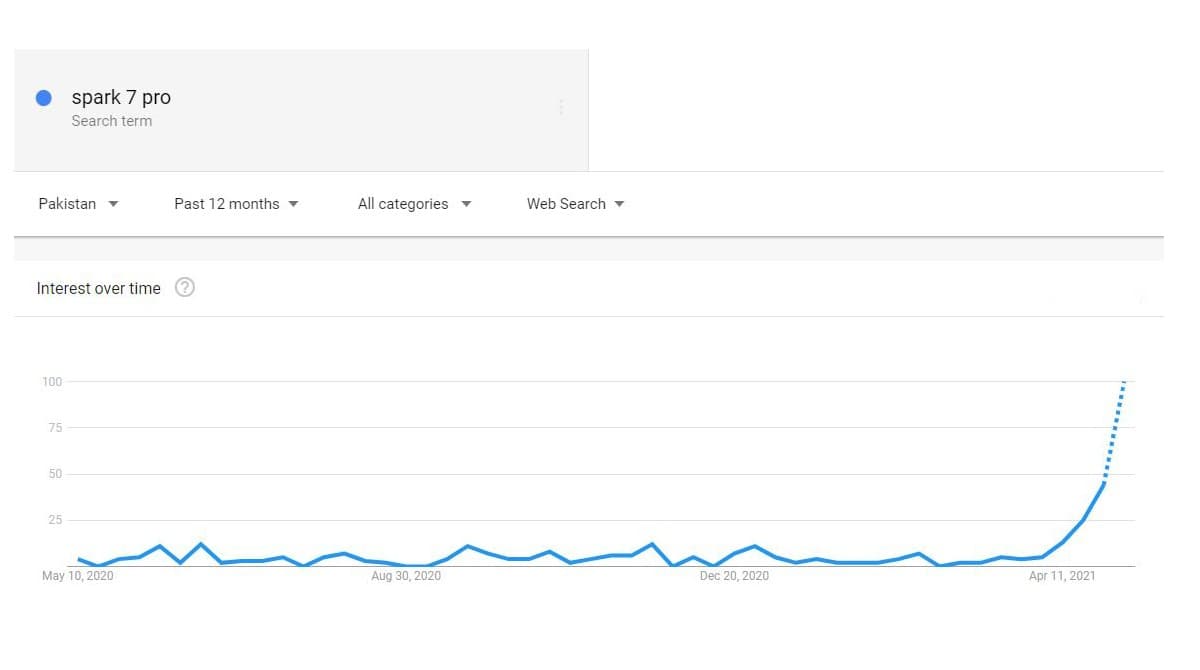Click the arrow next to Pakistan

[113, 204]
